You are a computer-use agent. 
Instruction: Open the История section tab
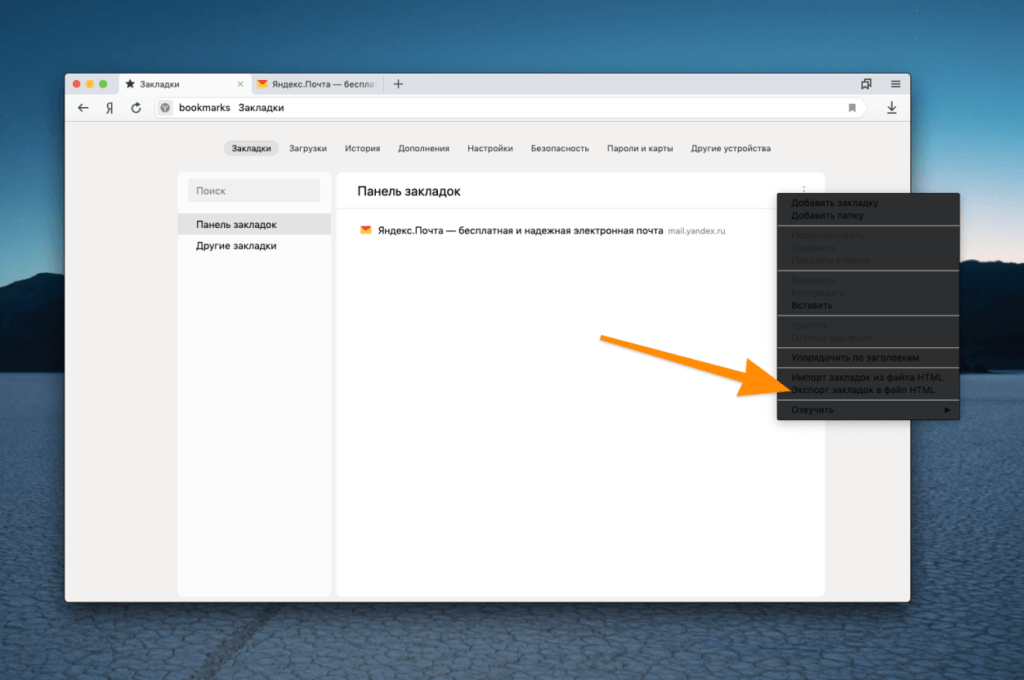(x=362, y=149)
